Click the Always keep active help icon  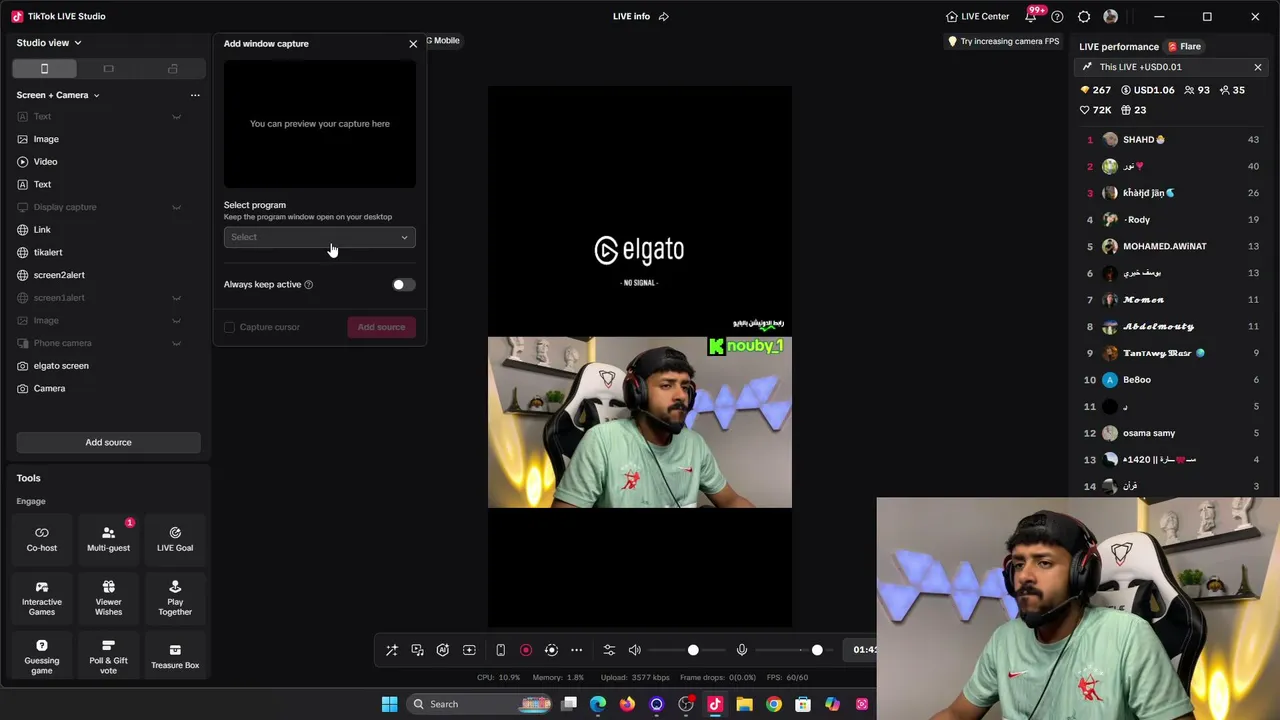click(x=308, y=285)
